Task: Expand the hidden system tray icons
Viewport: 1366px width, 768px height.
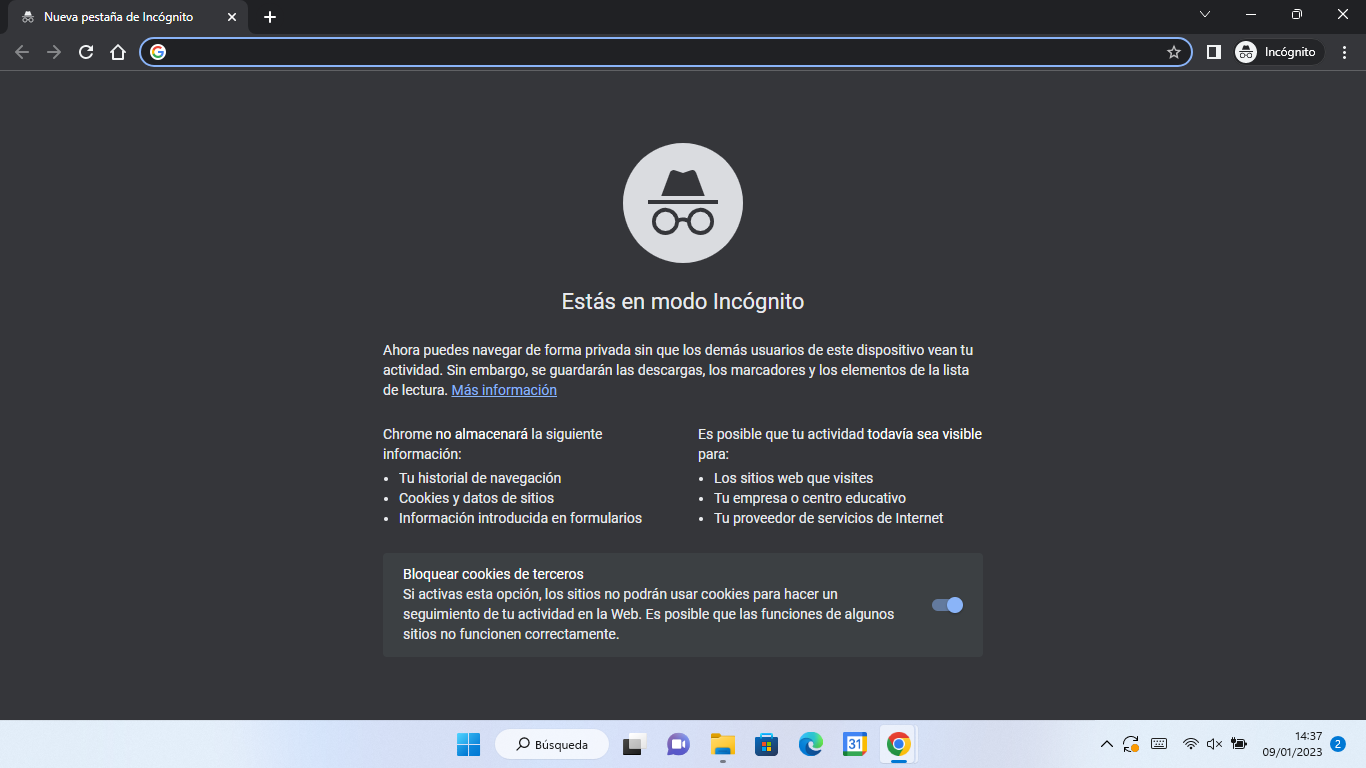Action: coord(1106,744)
